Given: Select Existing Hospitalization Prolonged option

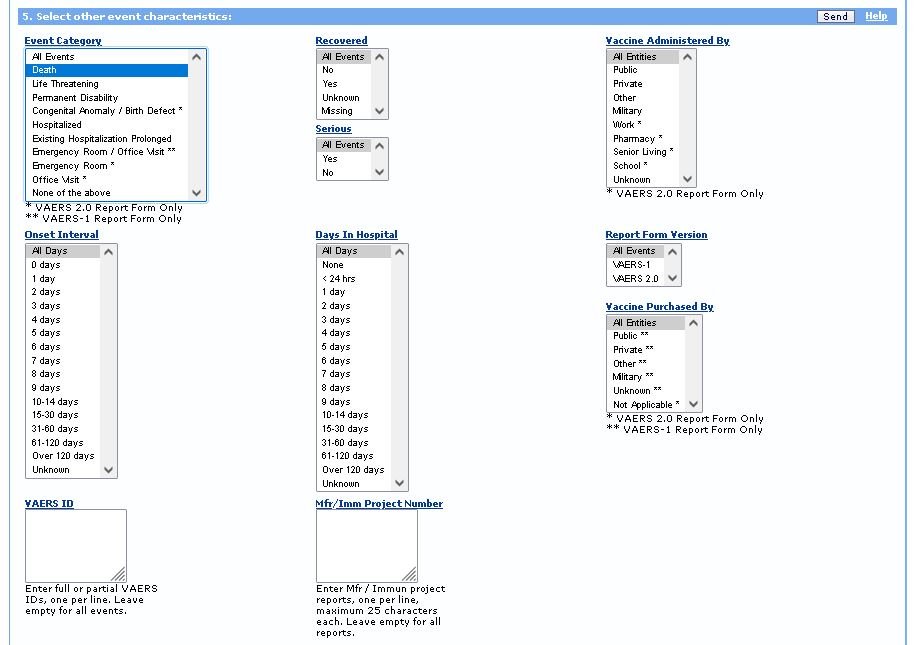Looking at the screenshot, I should (x=107, y=138).
